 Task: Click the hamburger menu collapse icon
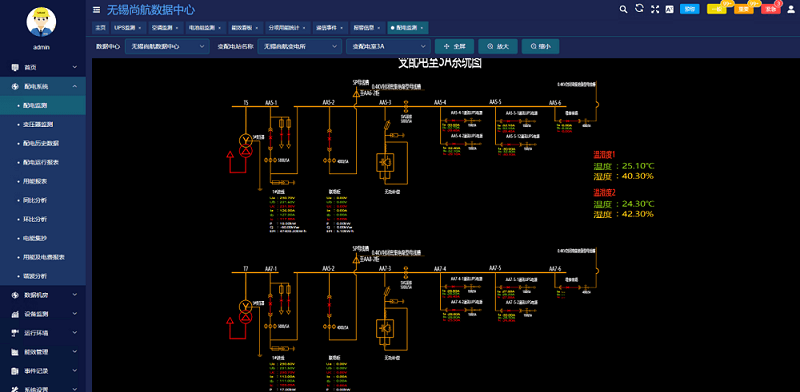(96, 10)
